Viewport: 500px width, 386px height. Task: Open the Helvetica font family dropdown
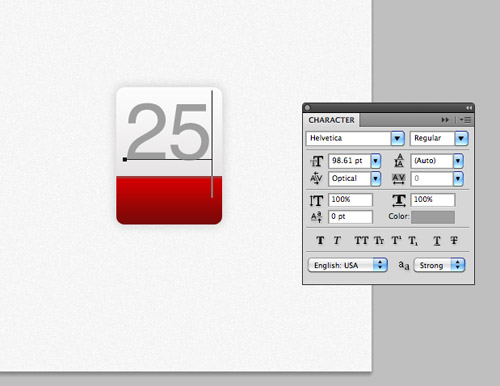pos(397,138)
